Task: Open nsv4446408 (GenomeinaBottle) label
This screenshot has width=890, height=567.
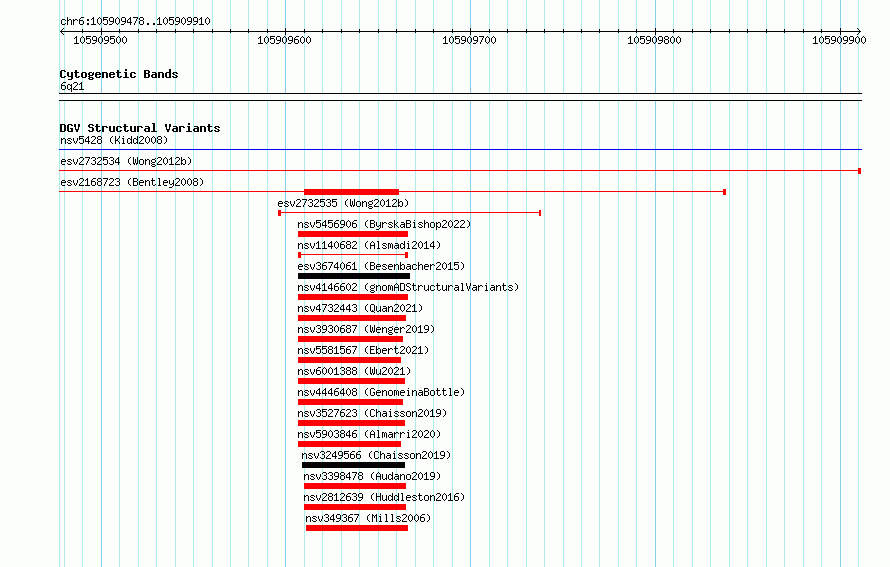Action: pyautogui.click(x=381, y=392)
